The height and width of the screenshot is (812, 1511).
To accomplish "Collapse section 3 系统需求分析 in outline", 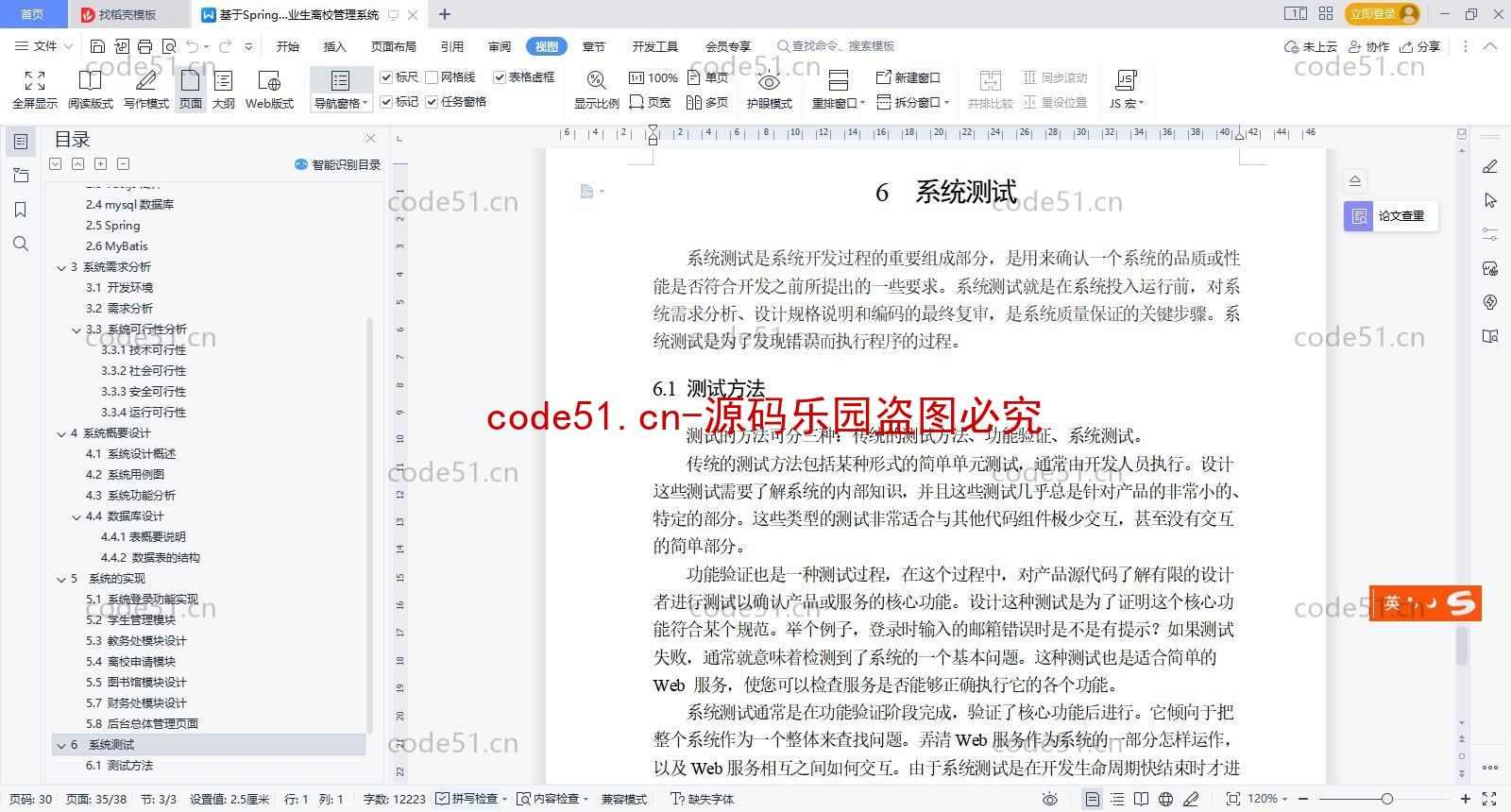I will pyautogui.click(x=61, y=267).
